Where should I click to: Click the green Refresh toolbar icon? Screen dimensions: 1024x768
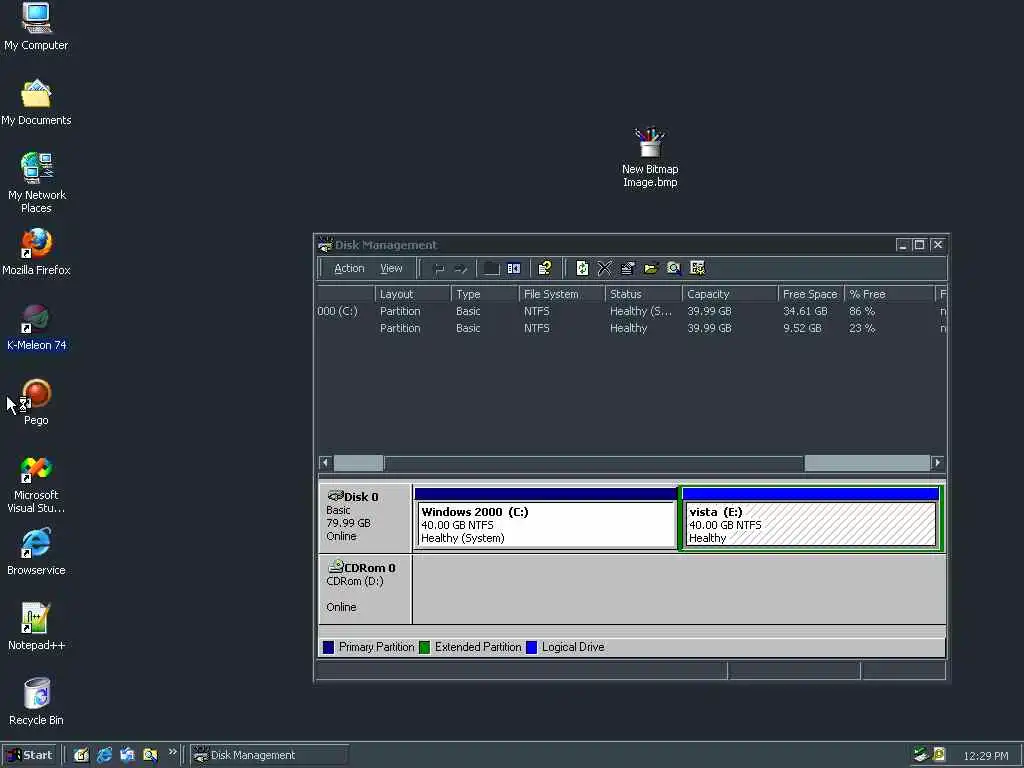582,268
